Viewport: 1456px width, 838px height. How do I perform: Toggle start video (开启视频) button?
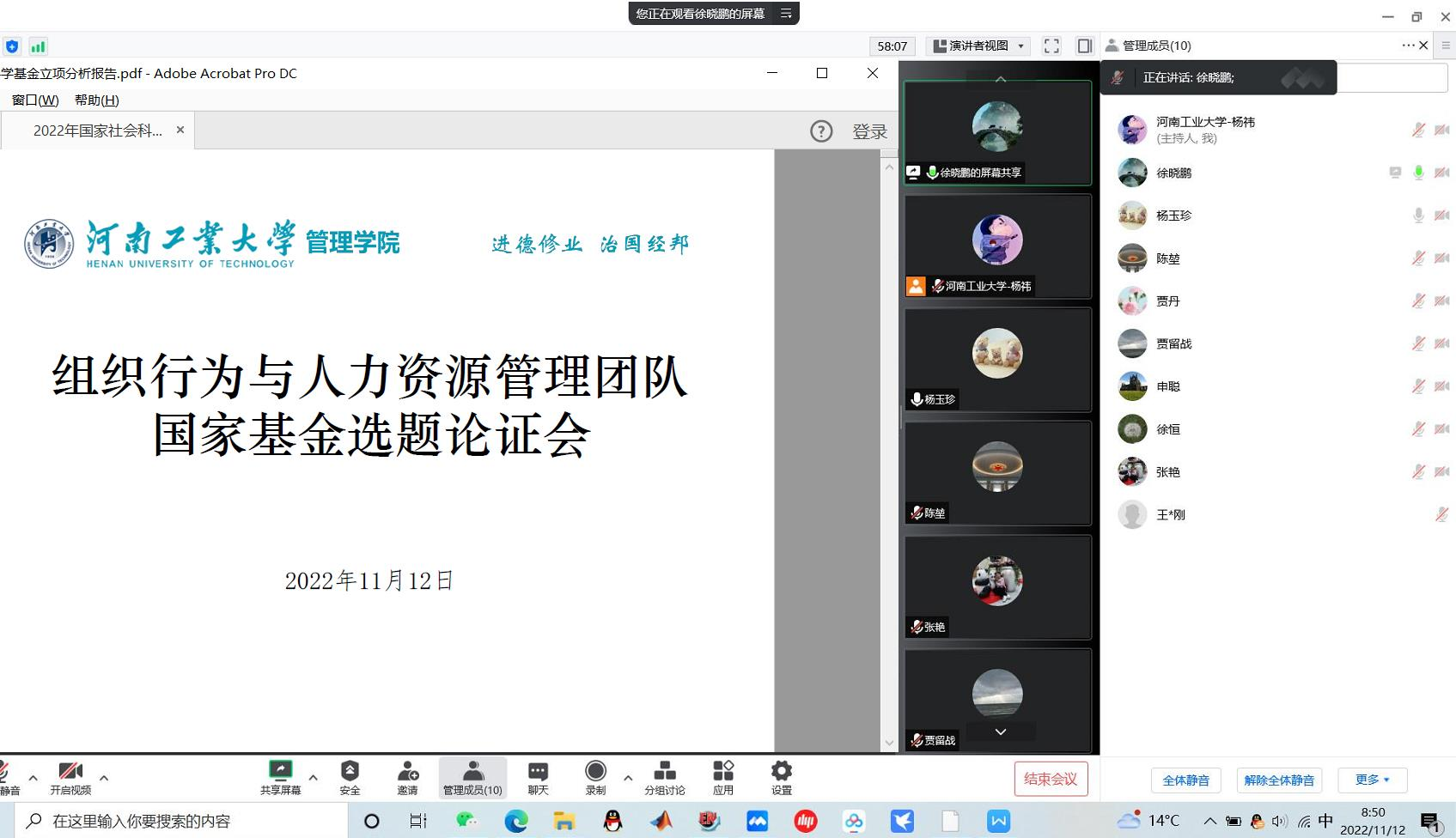coord(70,771)
